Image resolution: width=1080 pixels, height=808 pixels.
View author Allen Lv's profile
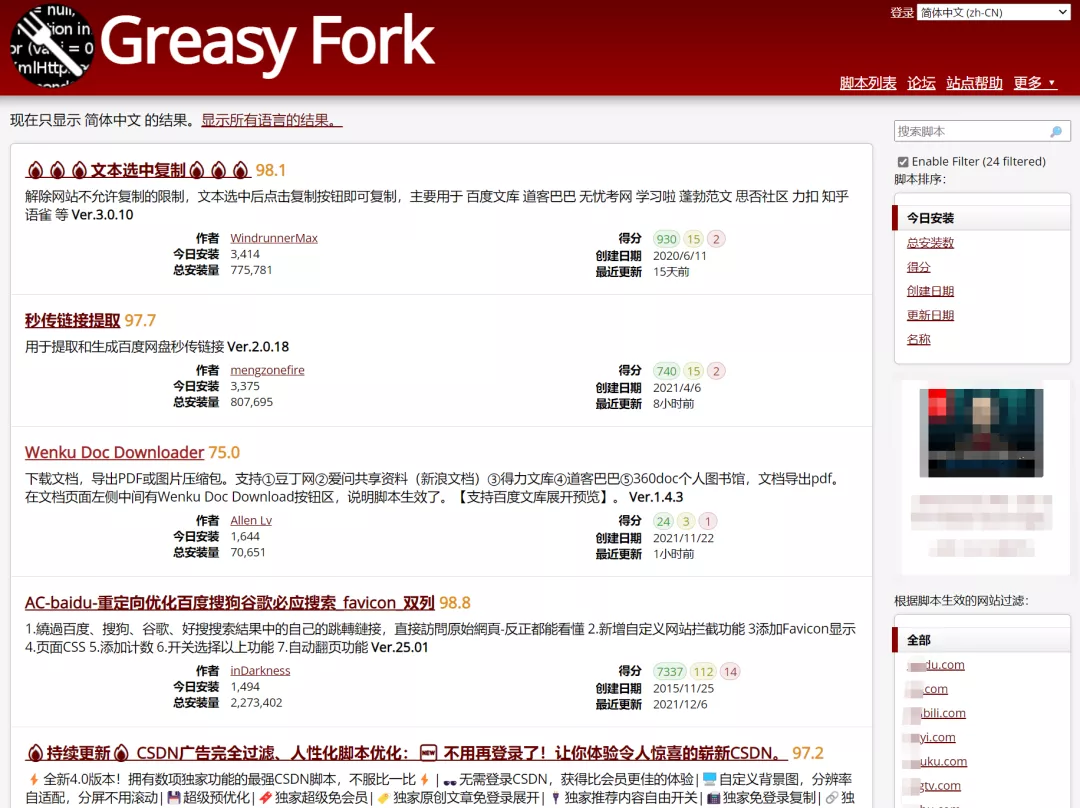coord(251,520)
